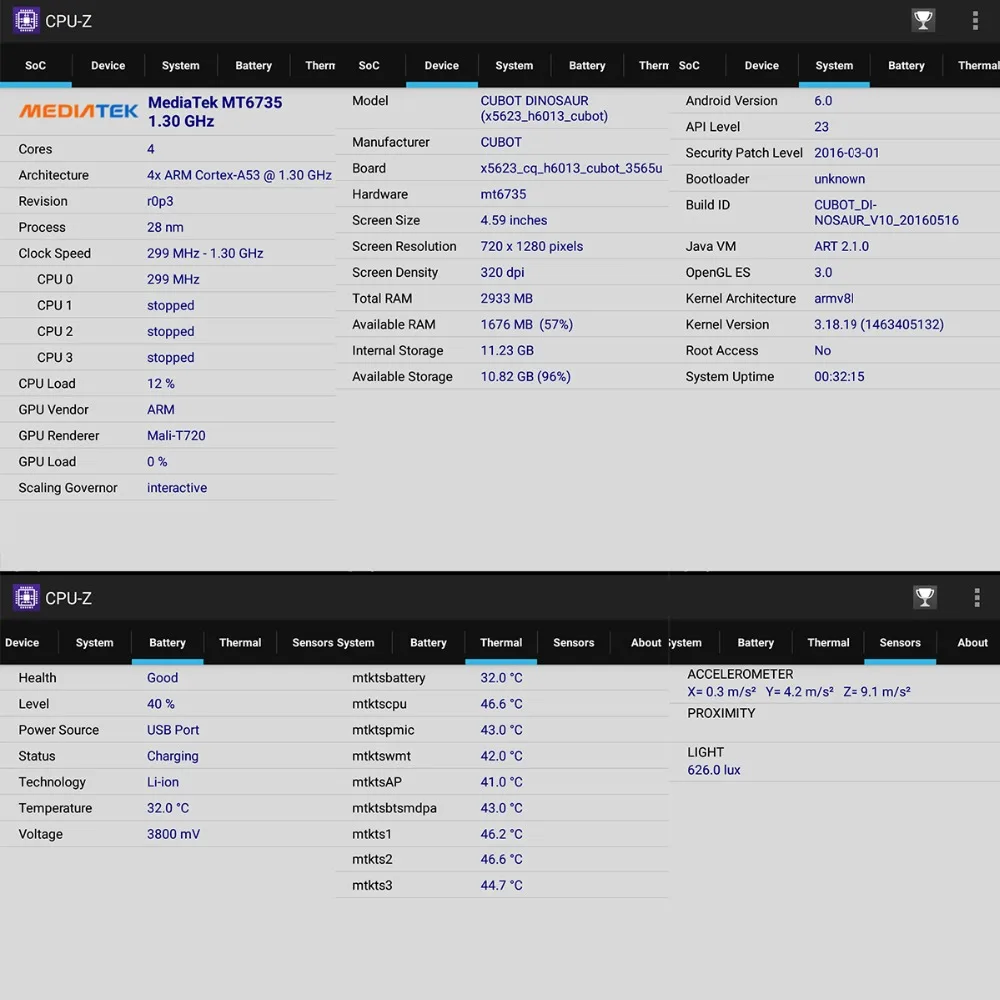
Task: Click the Build ID value 'CUBOT_DI-NOSAUR_V10_20160516'
Action: pyautogui.click(x=886, y=212)
